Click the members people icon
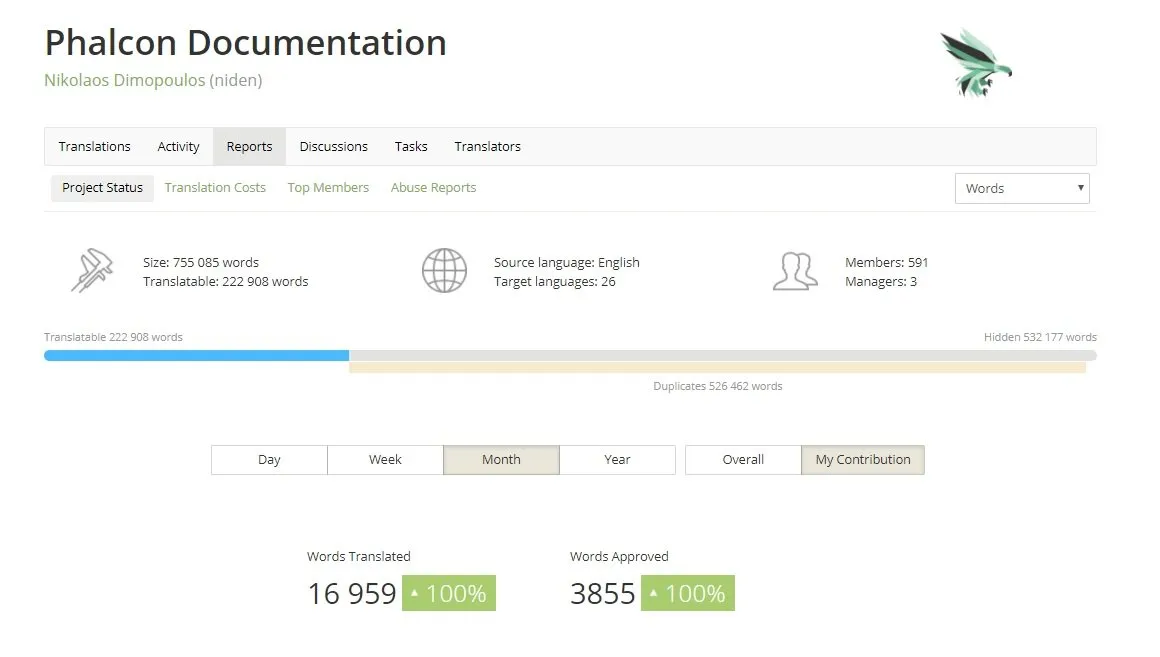The height and width of the screenshot is (657, 1160). [x=795, y=271]
